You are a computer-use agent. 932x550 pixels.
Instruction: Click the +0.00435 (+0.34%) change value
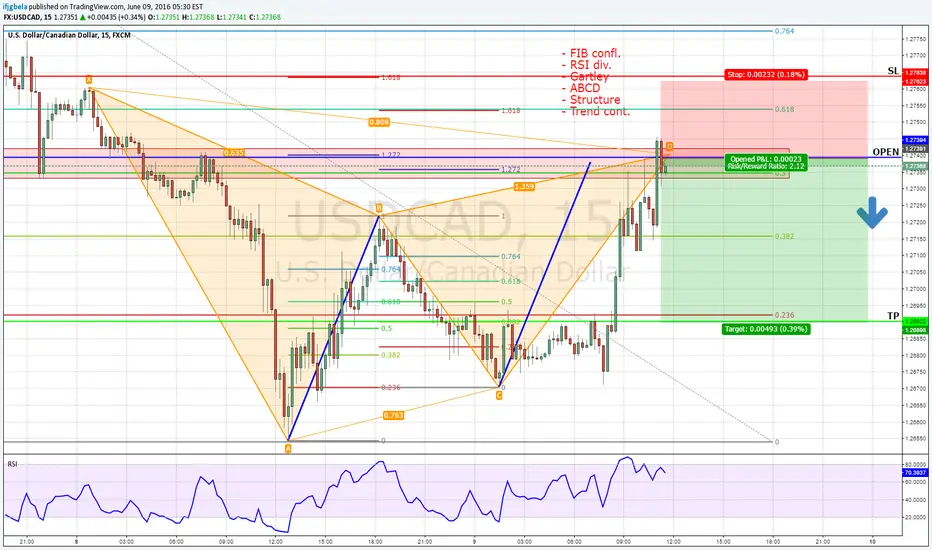[x=114, y=17]
